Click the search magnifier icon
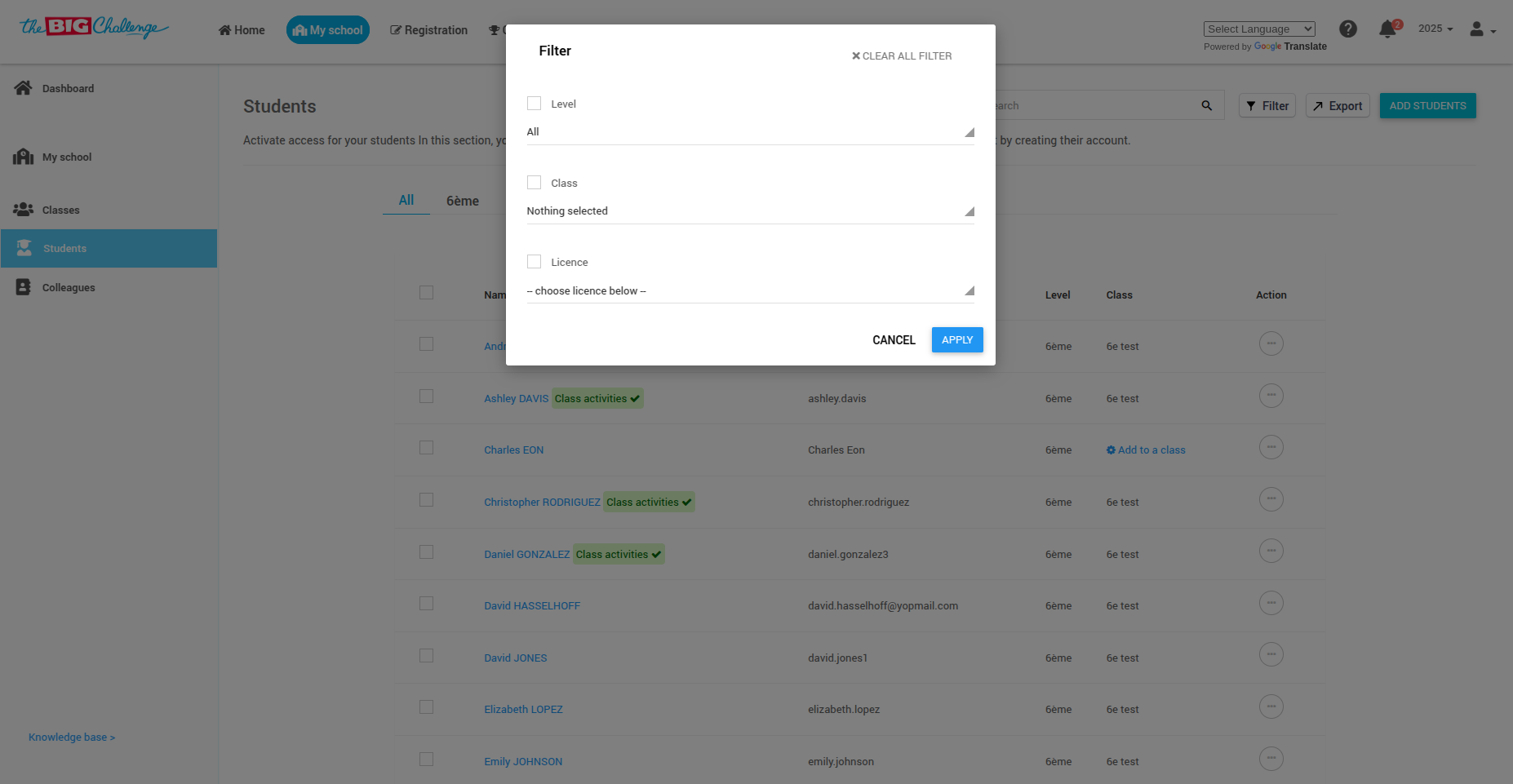Viewport: 1513px width, 784px height. click(1207, 106)
